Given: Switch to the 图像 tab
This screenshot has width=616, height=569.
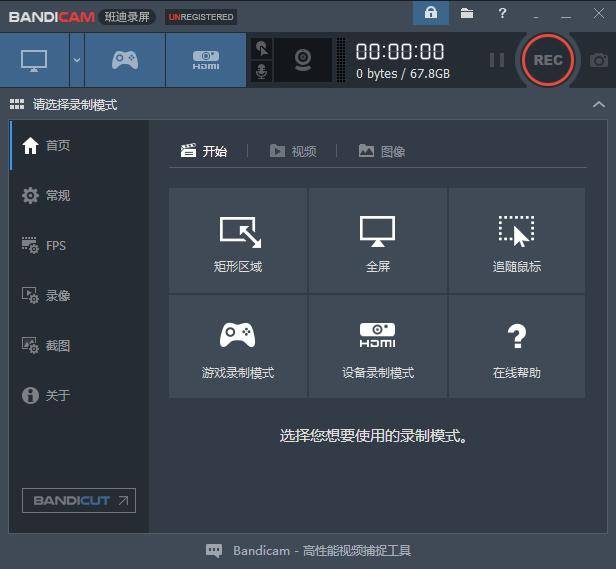Looking at the screenshot, I should (382, 151).
